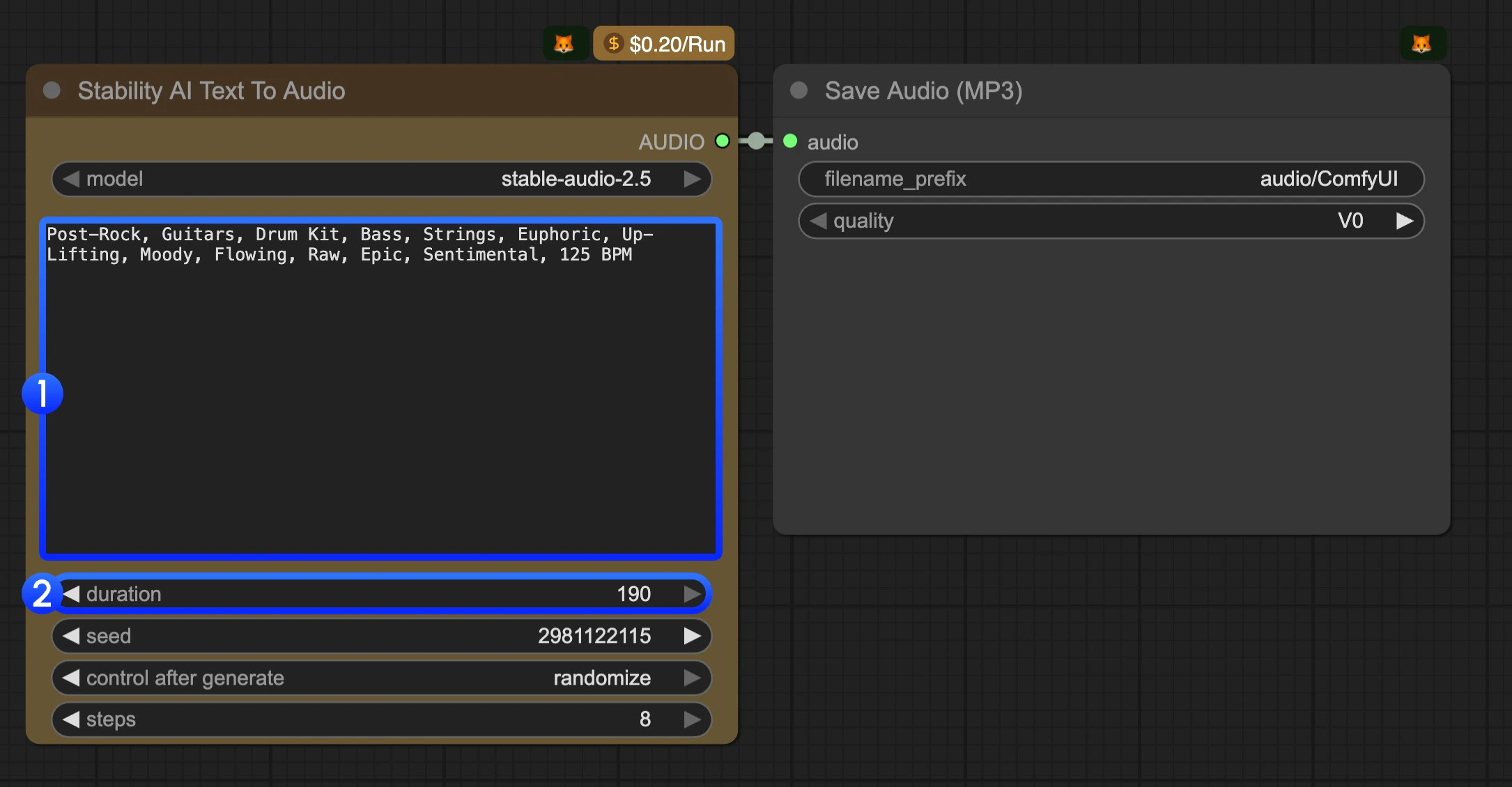1512x787 pixels.
Task: Decrement the seed value
Action: (x=71, y=636)
